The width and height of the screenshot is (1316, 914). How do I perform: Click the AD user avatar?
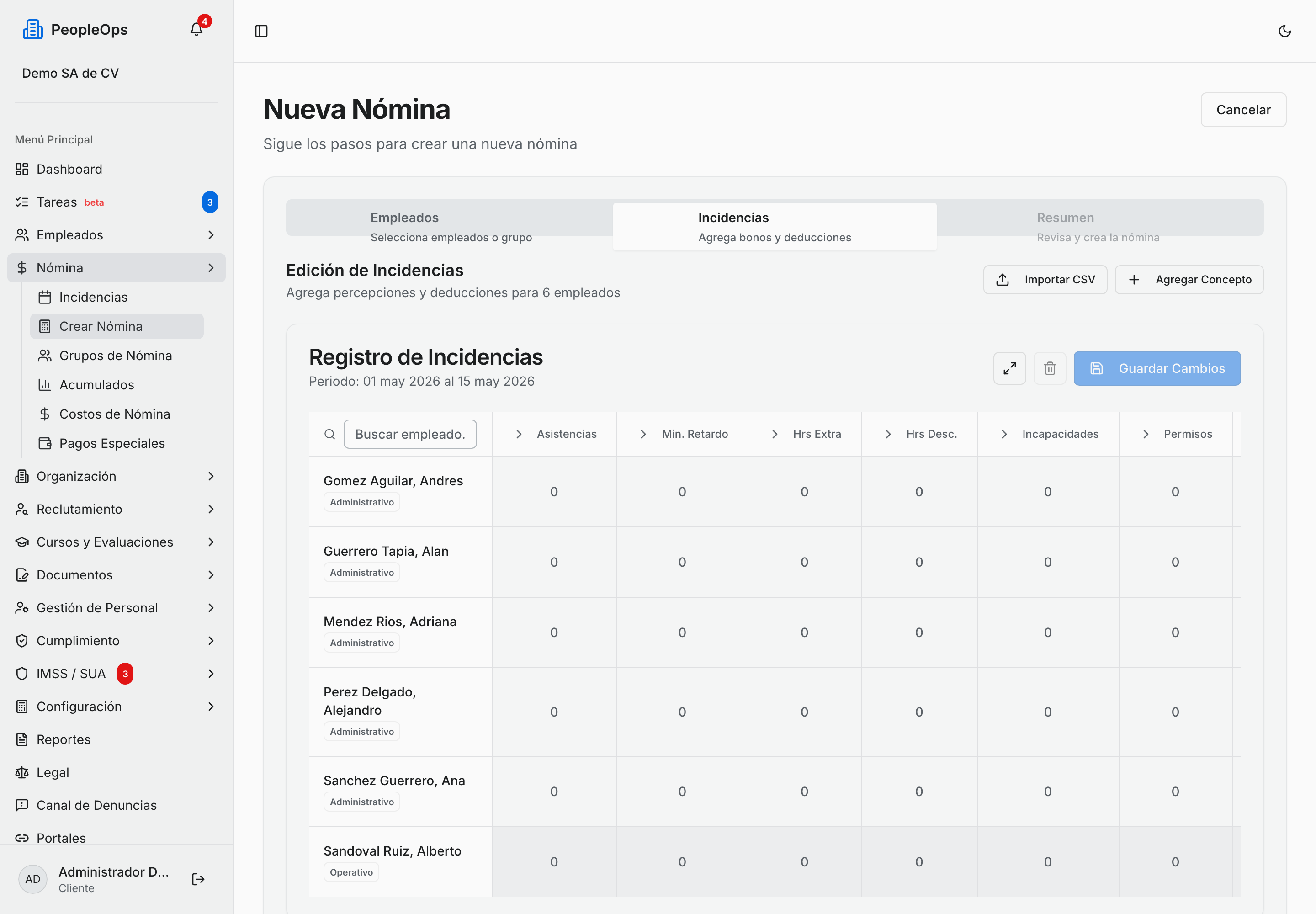pos(32,879)
